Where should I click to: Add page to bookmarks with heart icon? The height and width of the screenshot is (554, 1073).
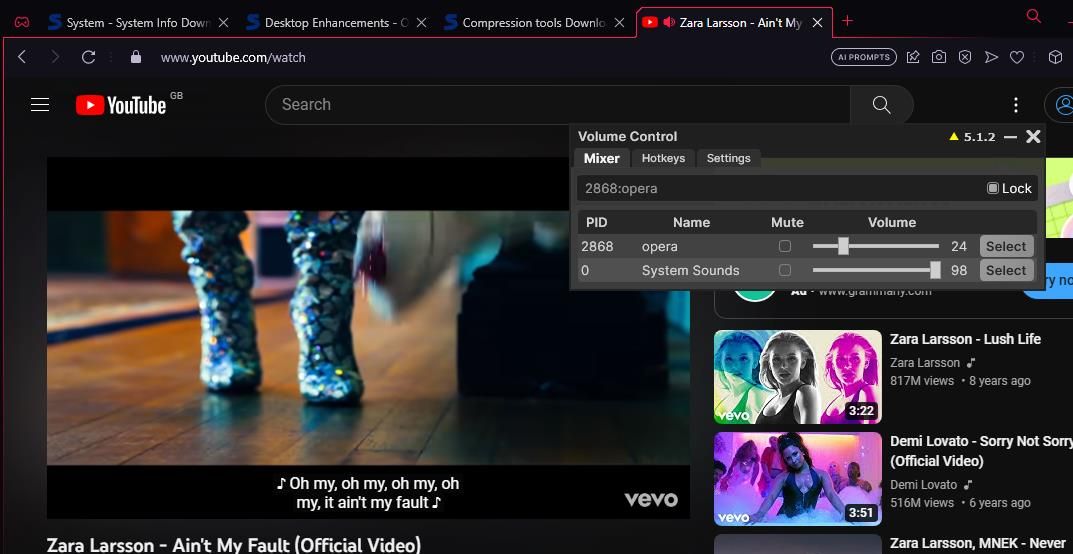[1017, 57]
